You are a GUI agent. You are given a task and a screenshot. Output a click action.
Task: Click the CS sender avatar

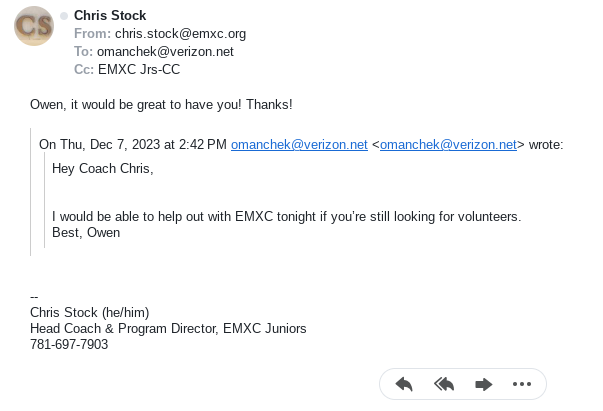(x=34, y=25)
